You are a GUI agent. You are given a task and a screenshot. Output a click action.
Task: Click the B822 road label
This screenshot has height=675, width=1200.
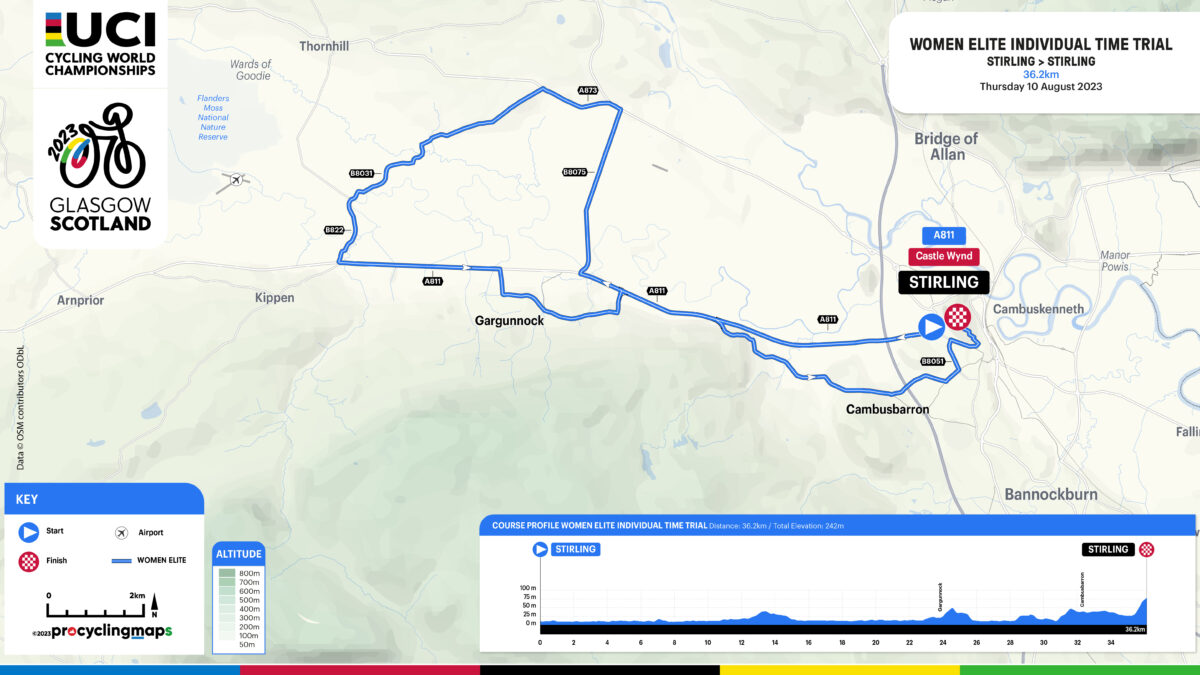(335, 230)
